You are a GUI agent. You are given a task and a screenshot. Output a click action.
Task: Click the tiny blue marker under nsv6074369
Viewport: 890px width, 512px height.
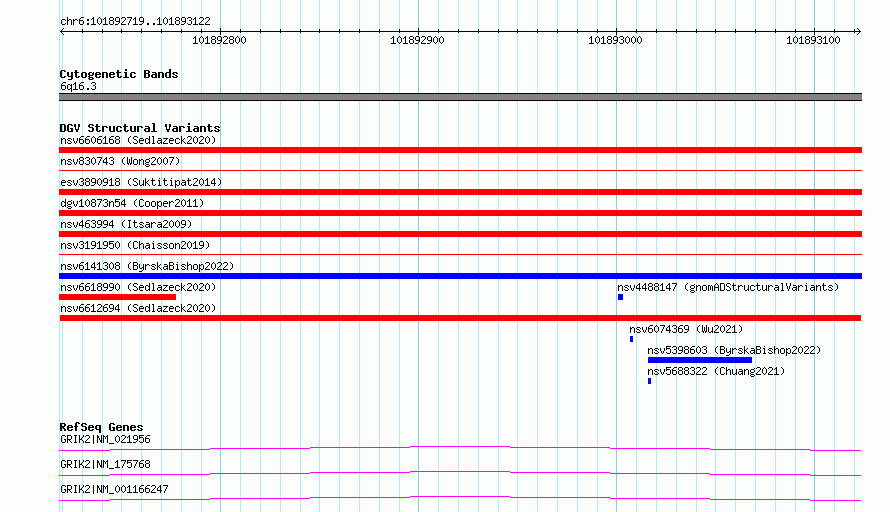coord(631,339)
